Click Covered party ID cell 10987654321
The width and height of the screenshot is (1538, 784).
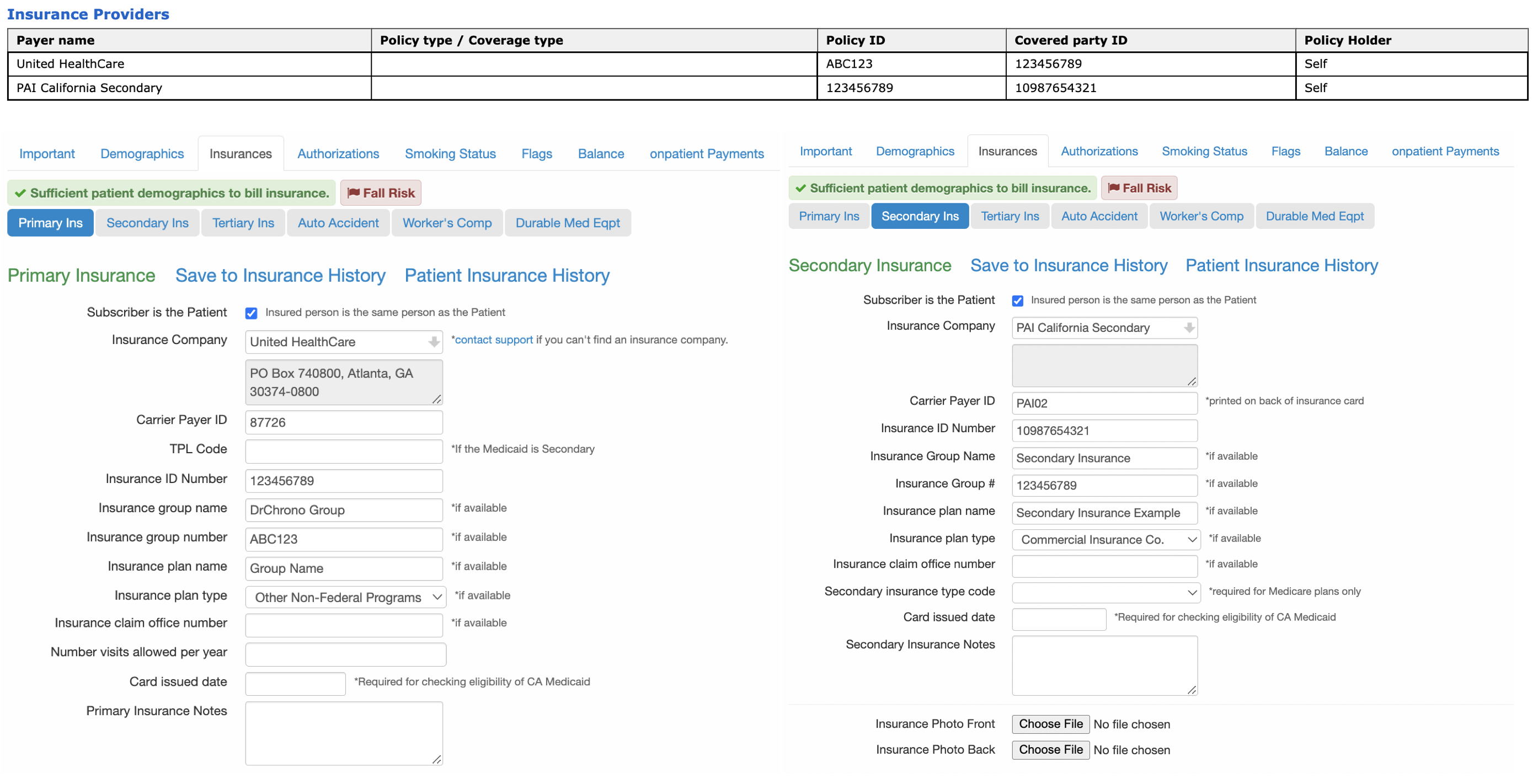[1151, 88]
